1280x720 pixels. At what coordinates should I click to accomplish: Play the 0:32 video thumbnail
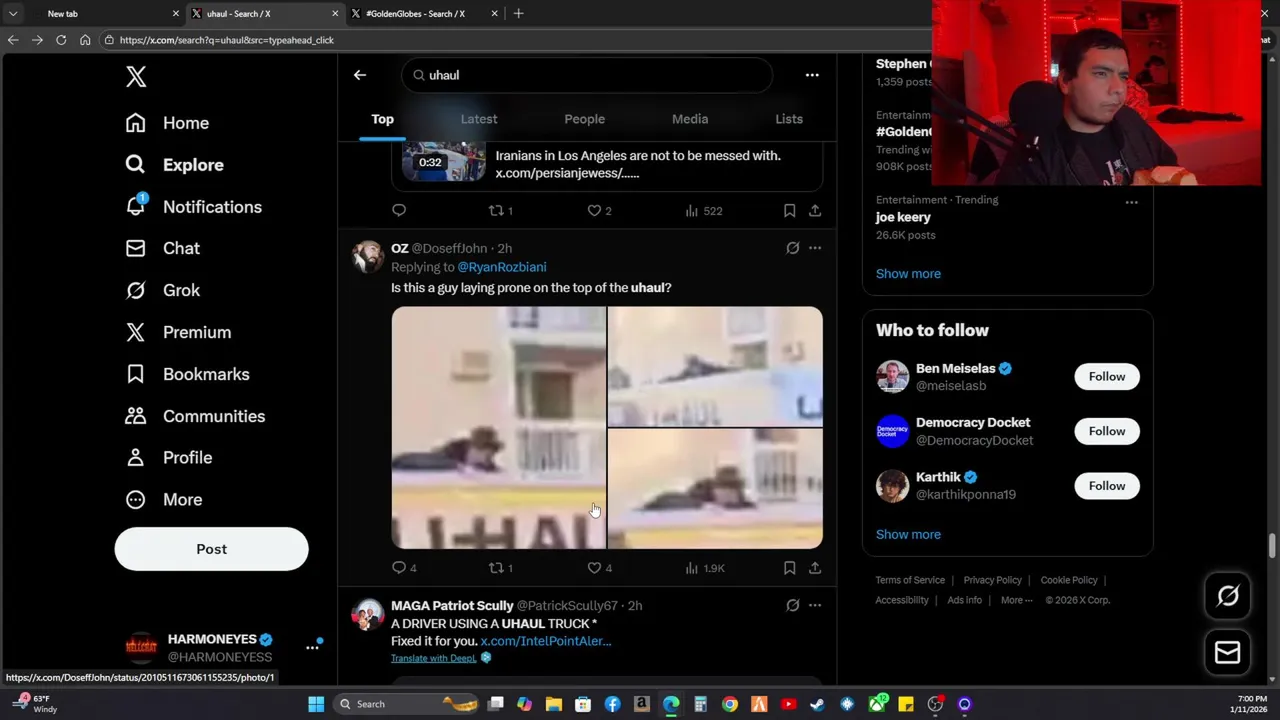click(444, 161)
